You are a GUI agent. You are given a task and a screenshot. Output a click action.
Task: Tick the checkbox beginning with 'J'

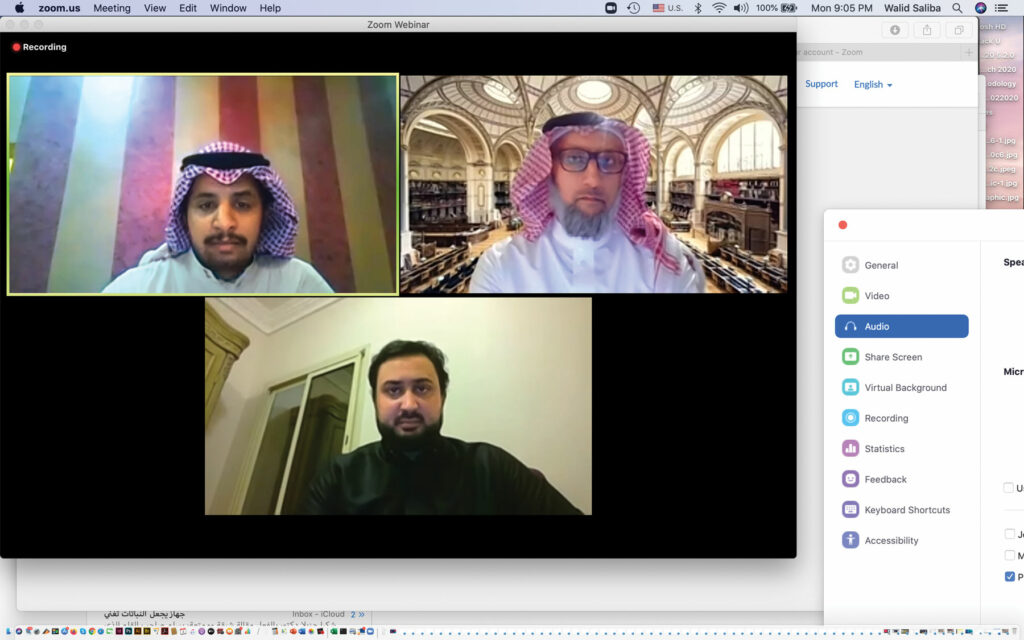tap(1009, 534)
